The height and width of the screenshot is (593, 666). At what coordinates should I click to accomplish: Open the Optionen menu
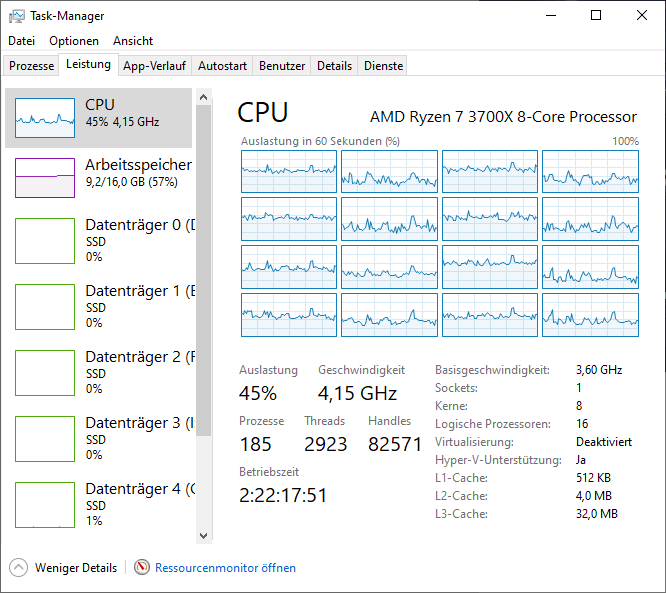pos(74,41)
